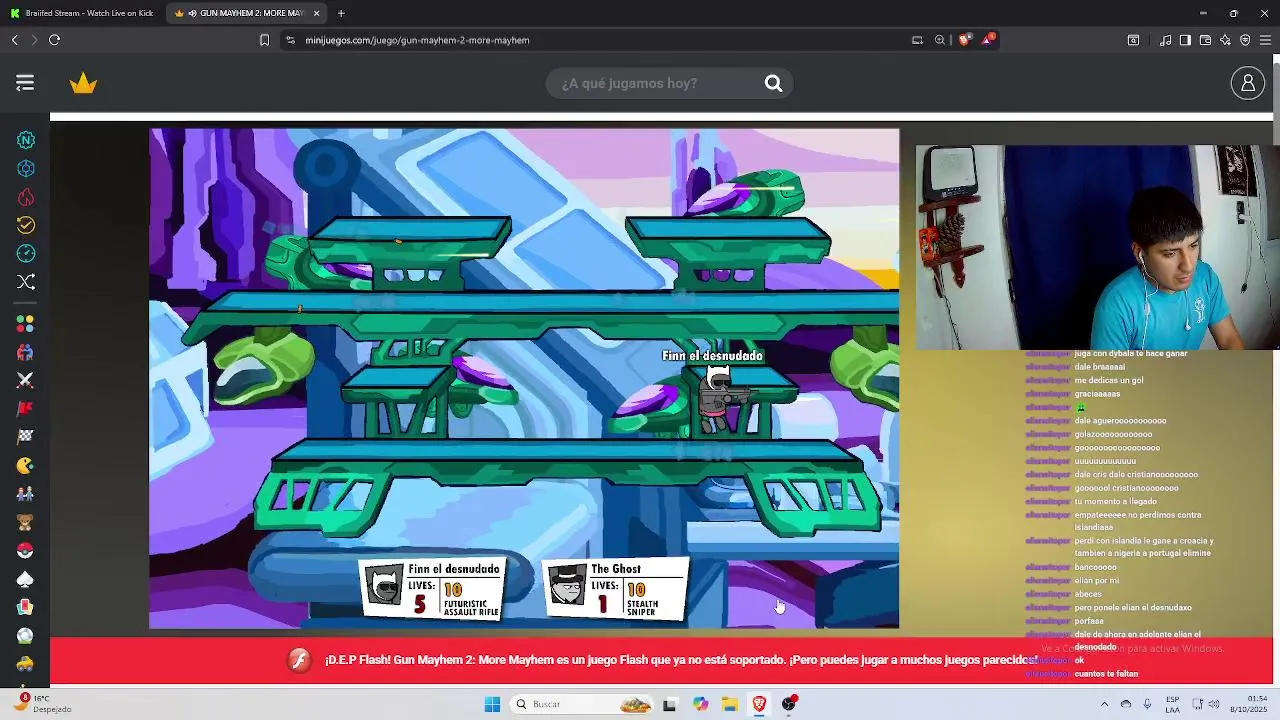Open the checkered flag racing category

click(25, 436)
